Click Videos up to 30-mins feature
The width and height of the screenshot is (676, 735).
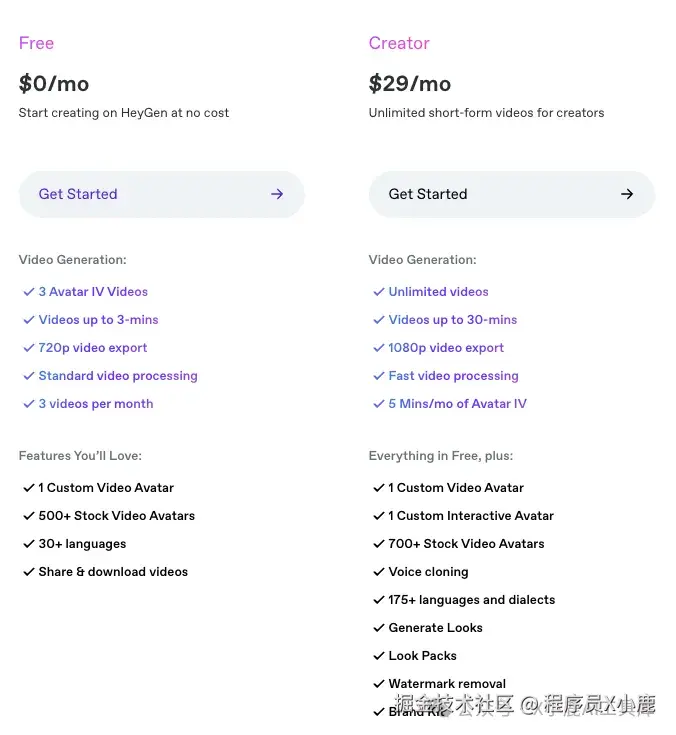click(x=452, y=320)
